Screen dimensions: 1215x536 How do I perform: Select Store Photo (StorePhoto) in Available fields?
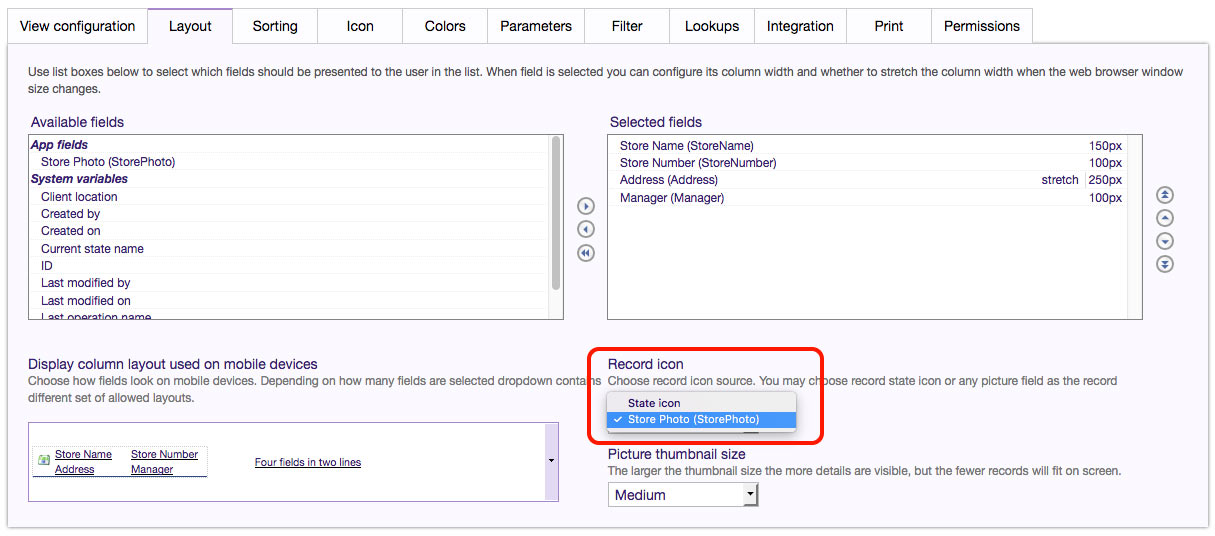coord(108,162)
